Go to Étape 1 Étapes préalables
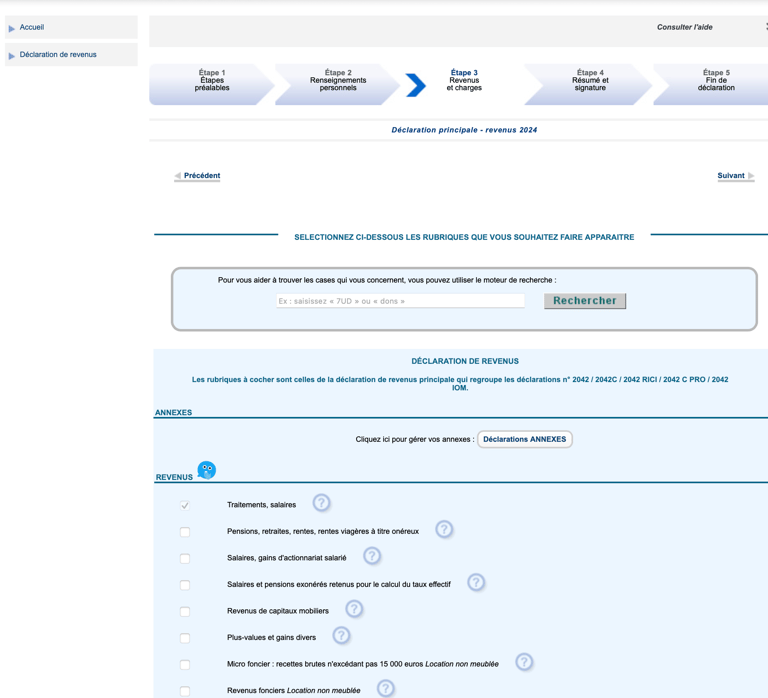The width and height of the screenshot is (768, 698). (x=212, y=84)
